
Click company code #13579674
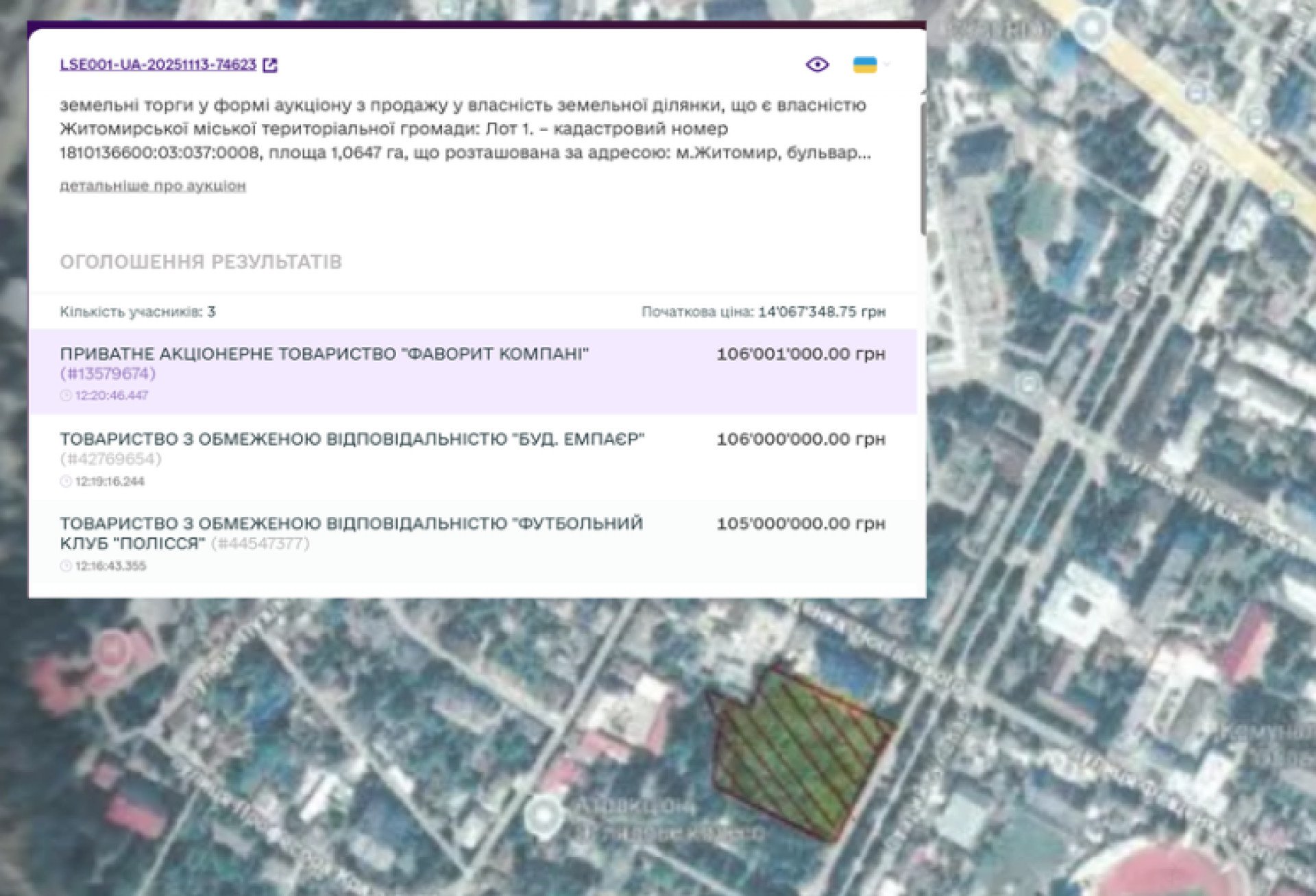coord(108,374)
